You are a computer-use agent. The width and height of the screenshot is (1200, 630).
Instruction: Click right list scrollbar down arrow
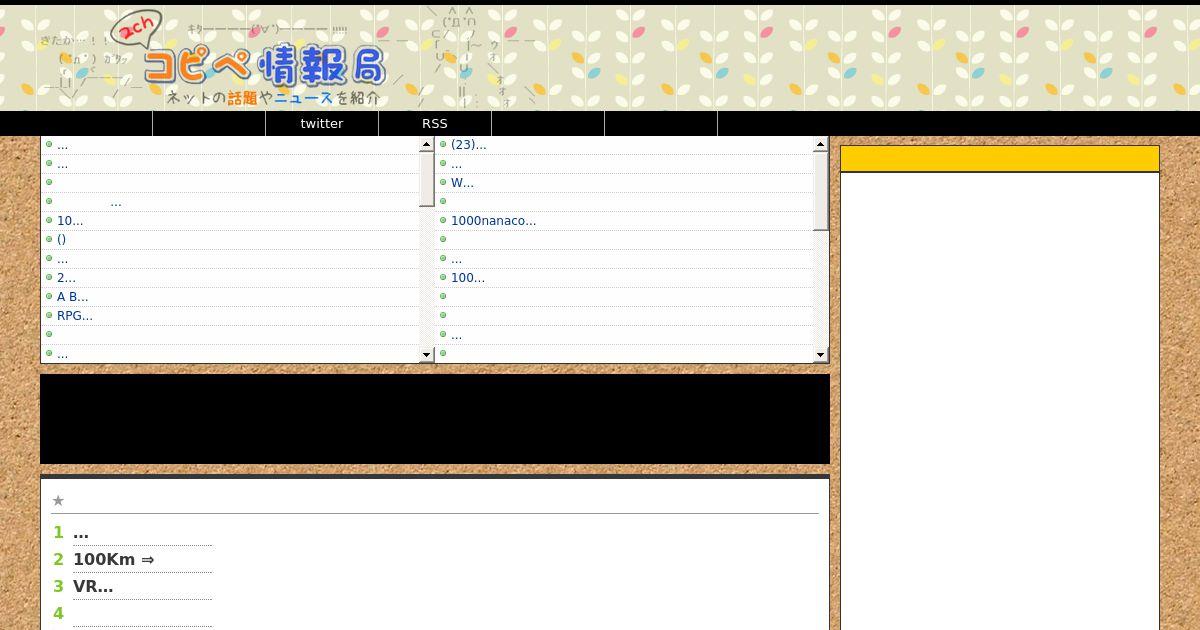[x=821, y=354]
